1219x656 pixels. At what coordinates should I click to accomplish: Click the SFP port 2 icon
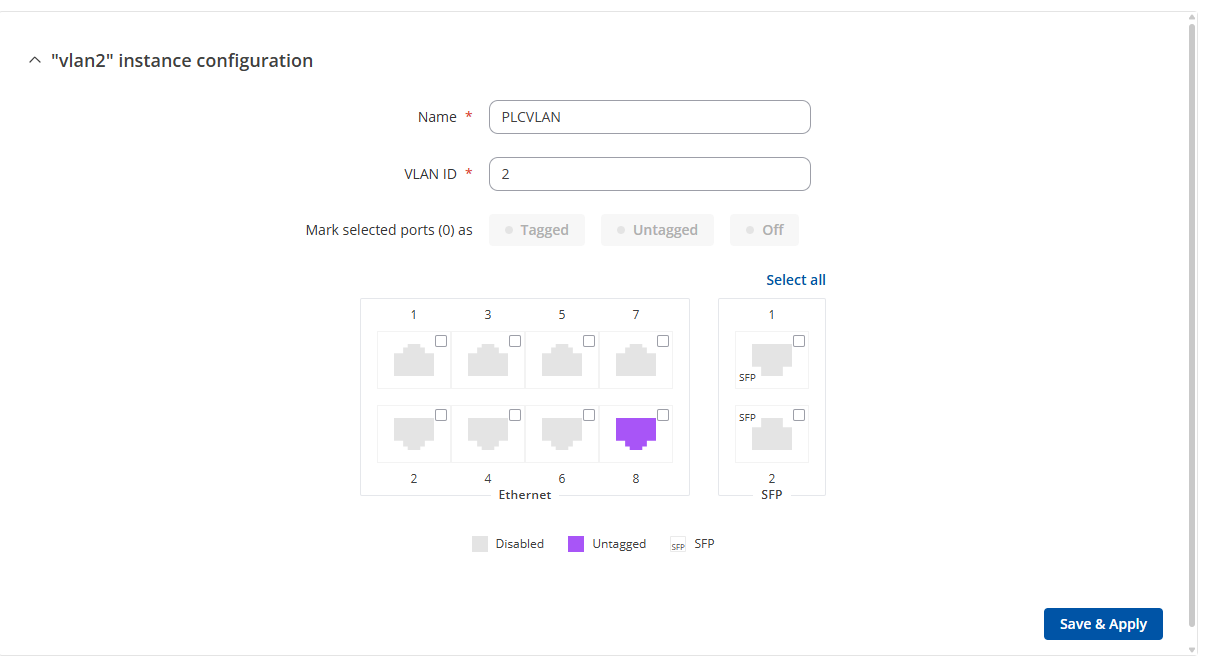pos(771,434)
